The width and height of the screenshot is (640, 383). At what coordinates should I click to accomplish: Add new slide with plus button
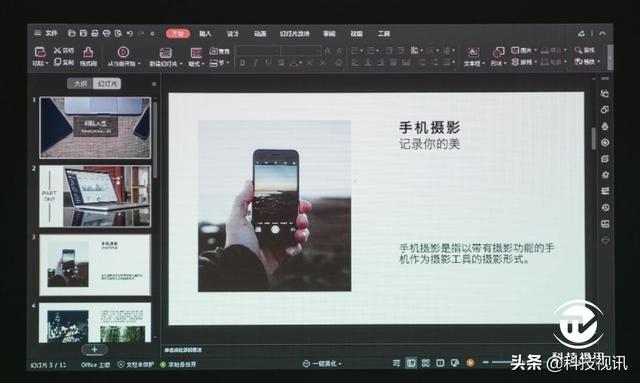pyautogui.click(x=94, y=350)
